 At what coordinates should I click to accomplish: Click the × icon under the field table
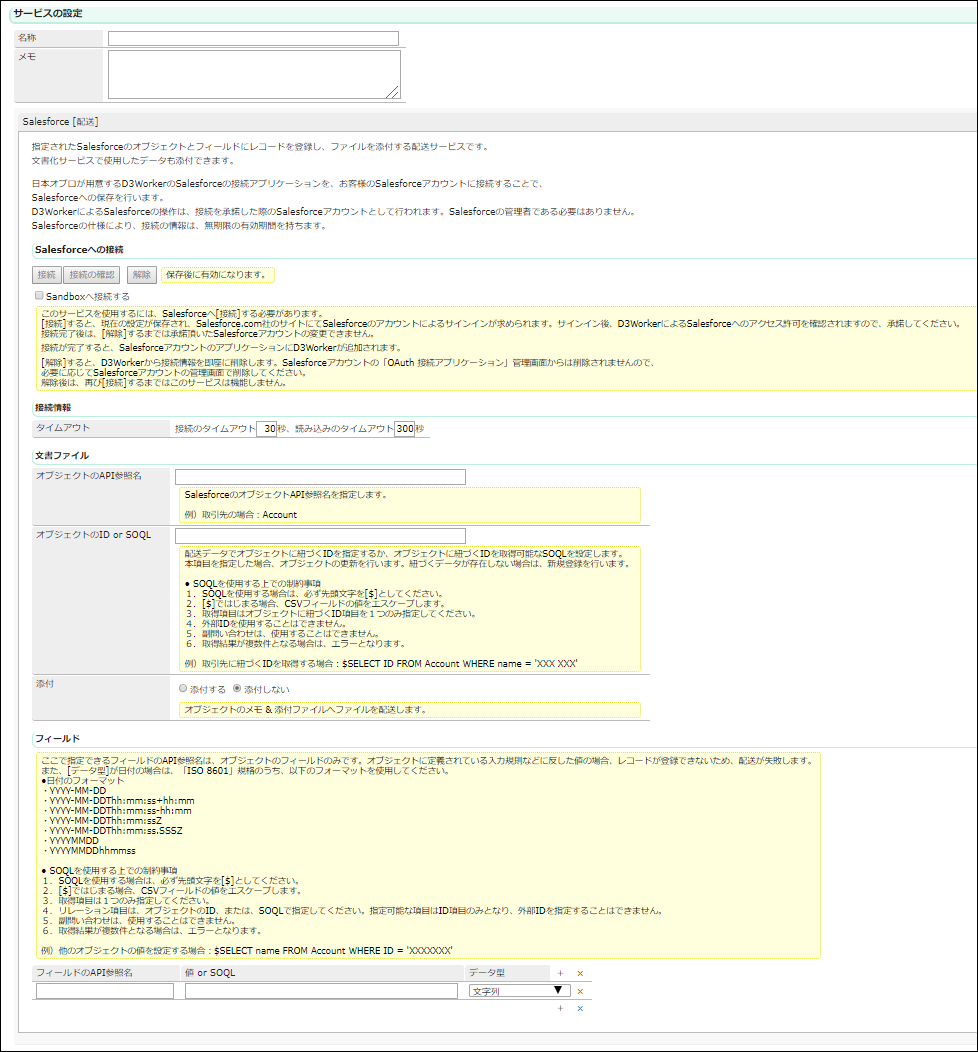tap(580, 1008)
